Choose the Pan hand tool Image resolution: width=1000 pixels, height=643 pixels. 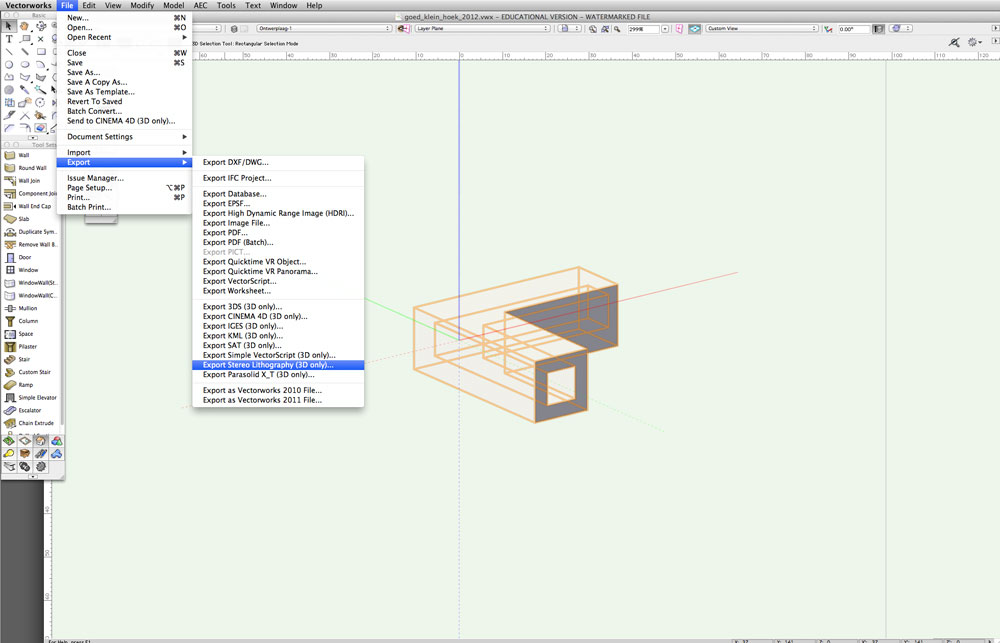point(24,26)
